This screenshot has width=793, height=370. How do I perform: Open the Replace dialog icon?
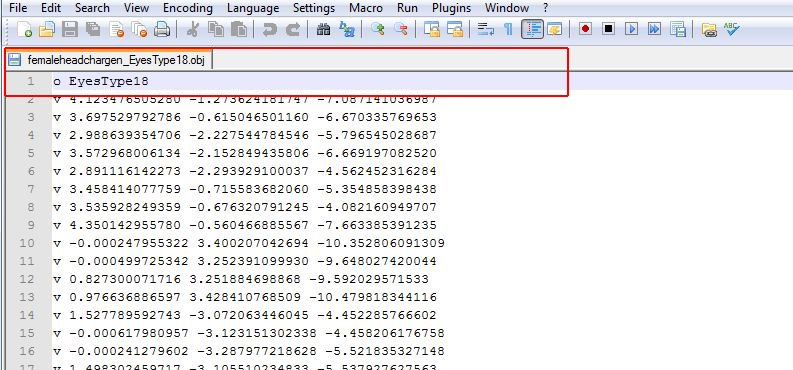click(x=346, y=29)
